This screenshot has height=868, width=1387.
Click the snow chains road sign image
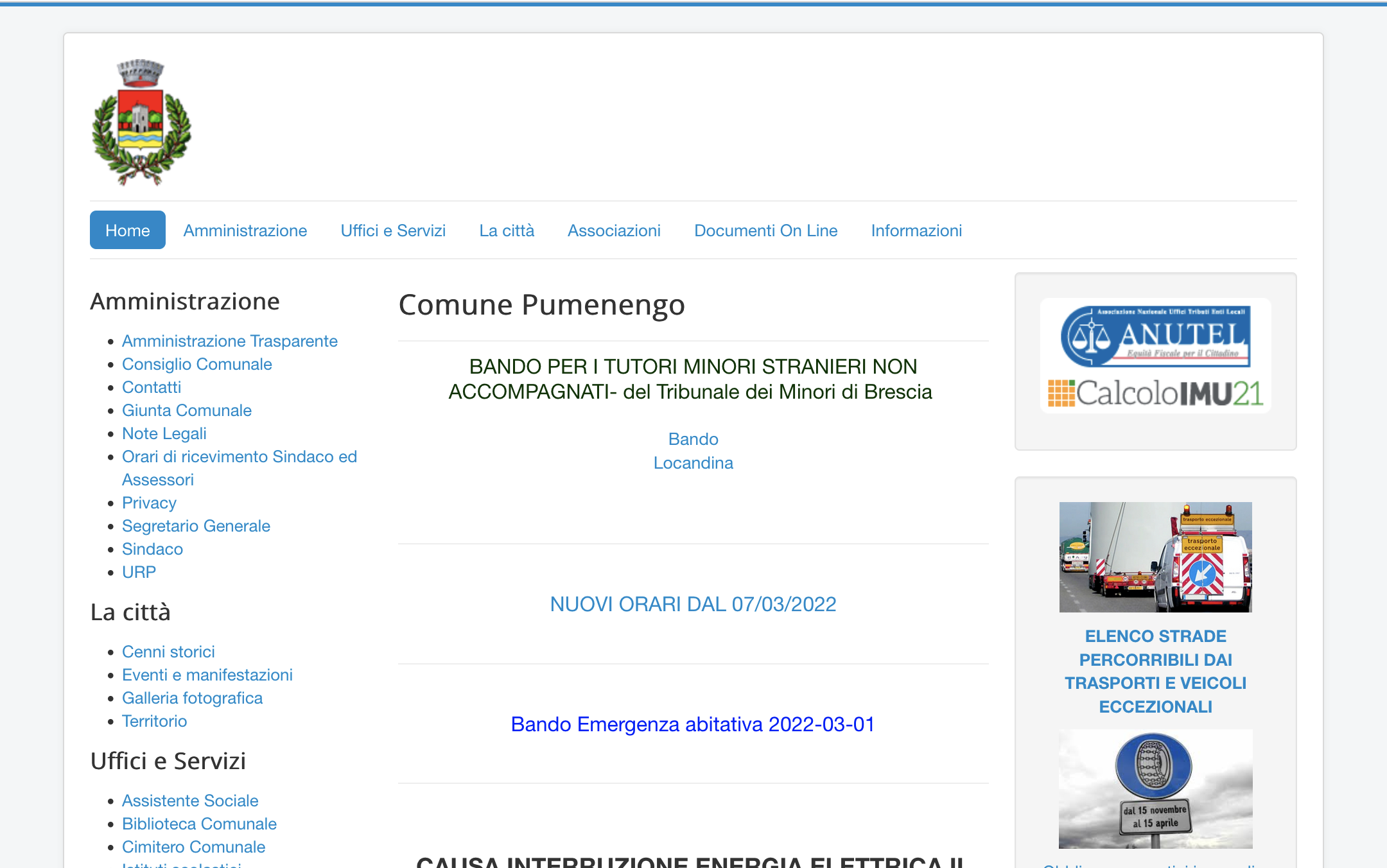pos(1155,788)
